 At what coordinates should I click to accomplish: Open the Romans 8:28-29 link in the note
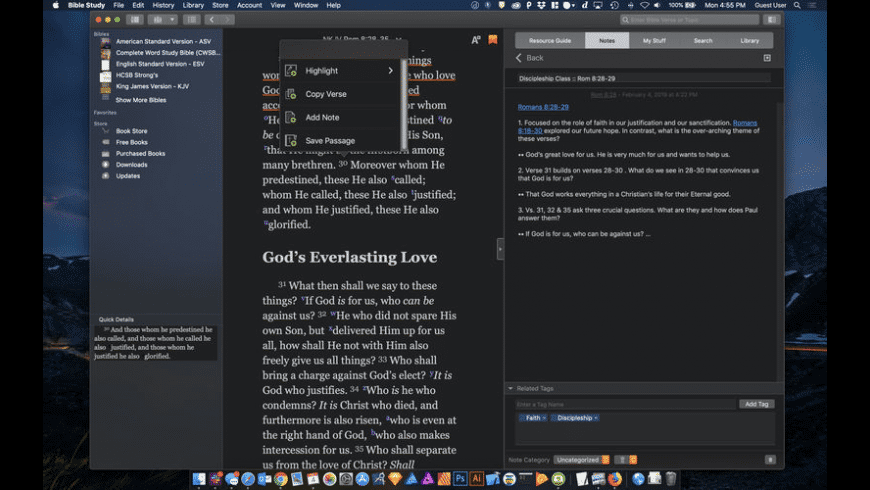(x=543, y=107)
